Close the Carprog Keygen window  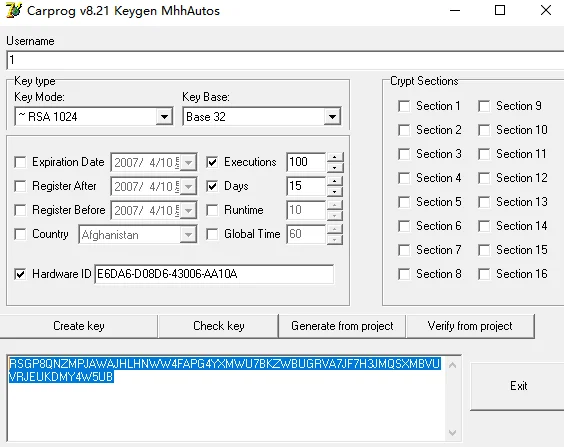[x=546, y=10]
